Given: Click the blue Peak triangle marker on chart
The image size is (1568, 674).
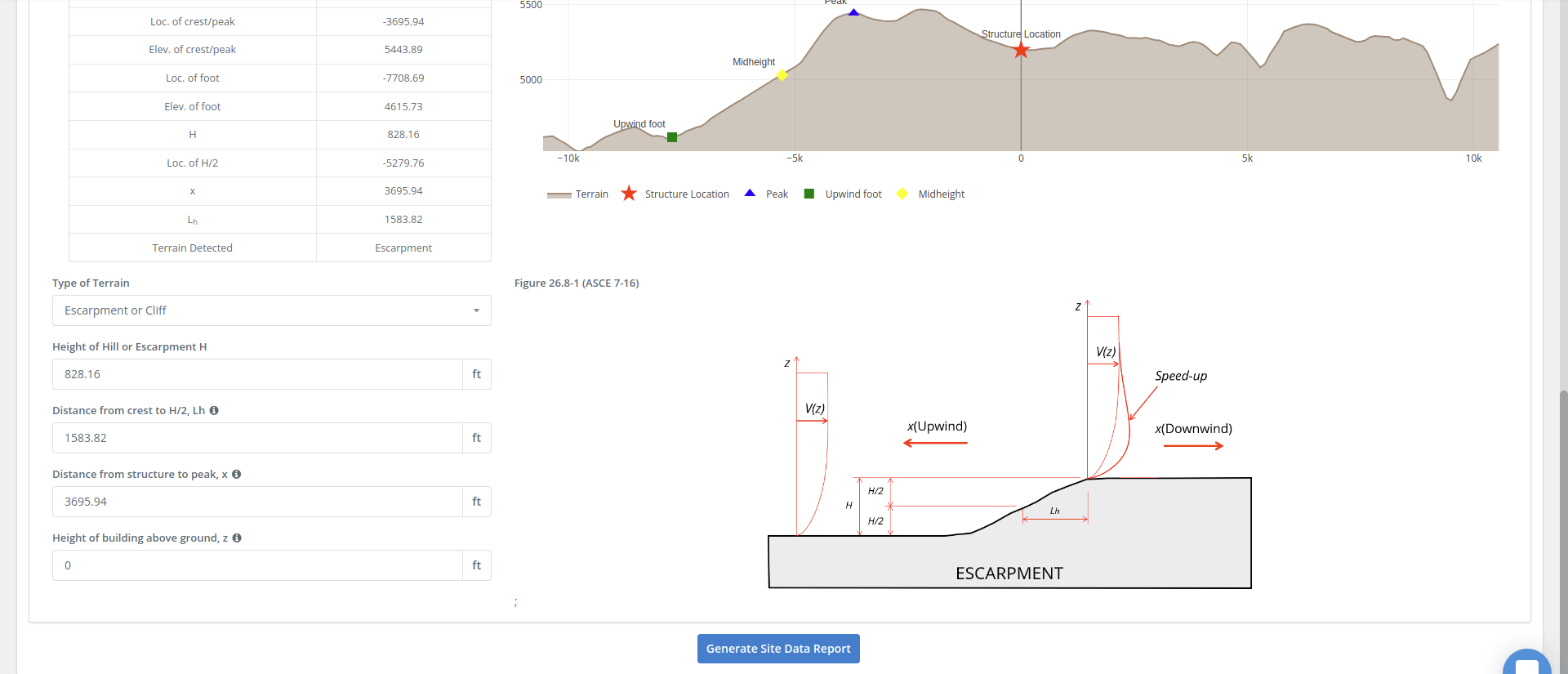Looking at the screenshot, I should click(853, 12).
